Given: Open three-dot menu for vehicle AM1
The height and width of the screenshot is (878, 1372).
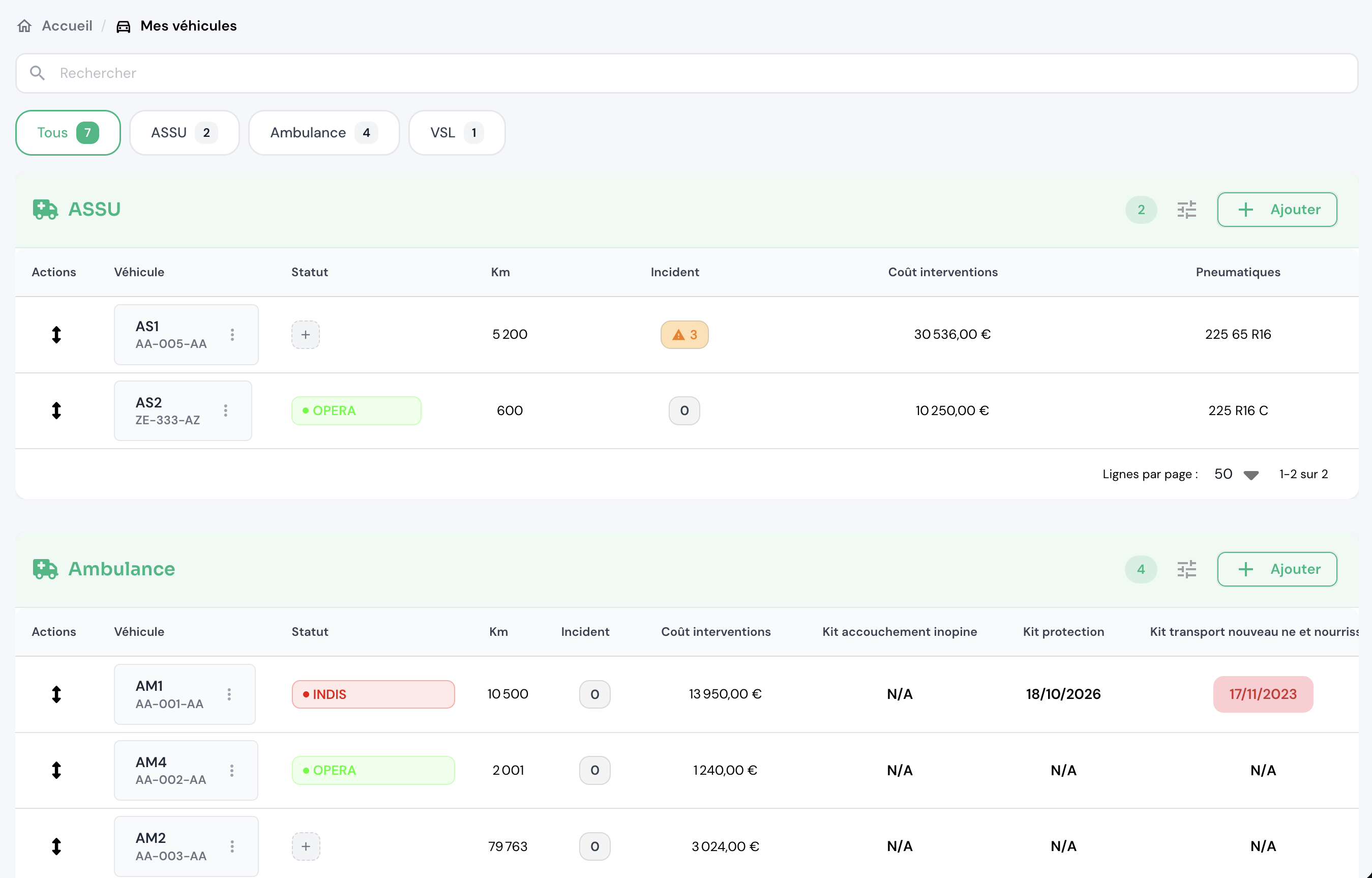Looking at the screenshot, I should [229, 694].
